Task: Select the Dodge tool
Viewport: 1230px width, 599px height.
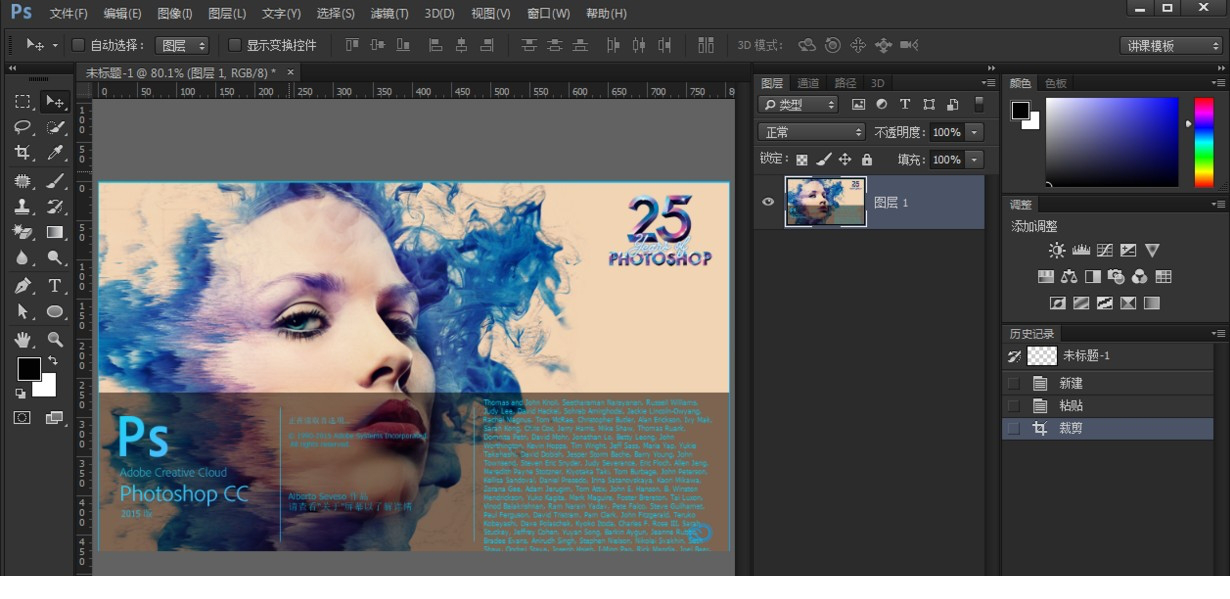Action: (x=55, y=258)
